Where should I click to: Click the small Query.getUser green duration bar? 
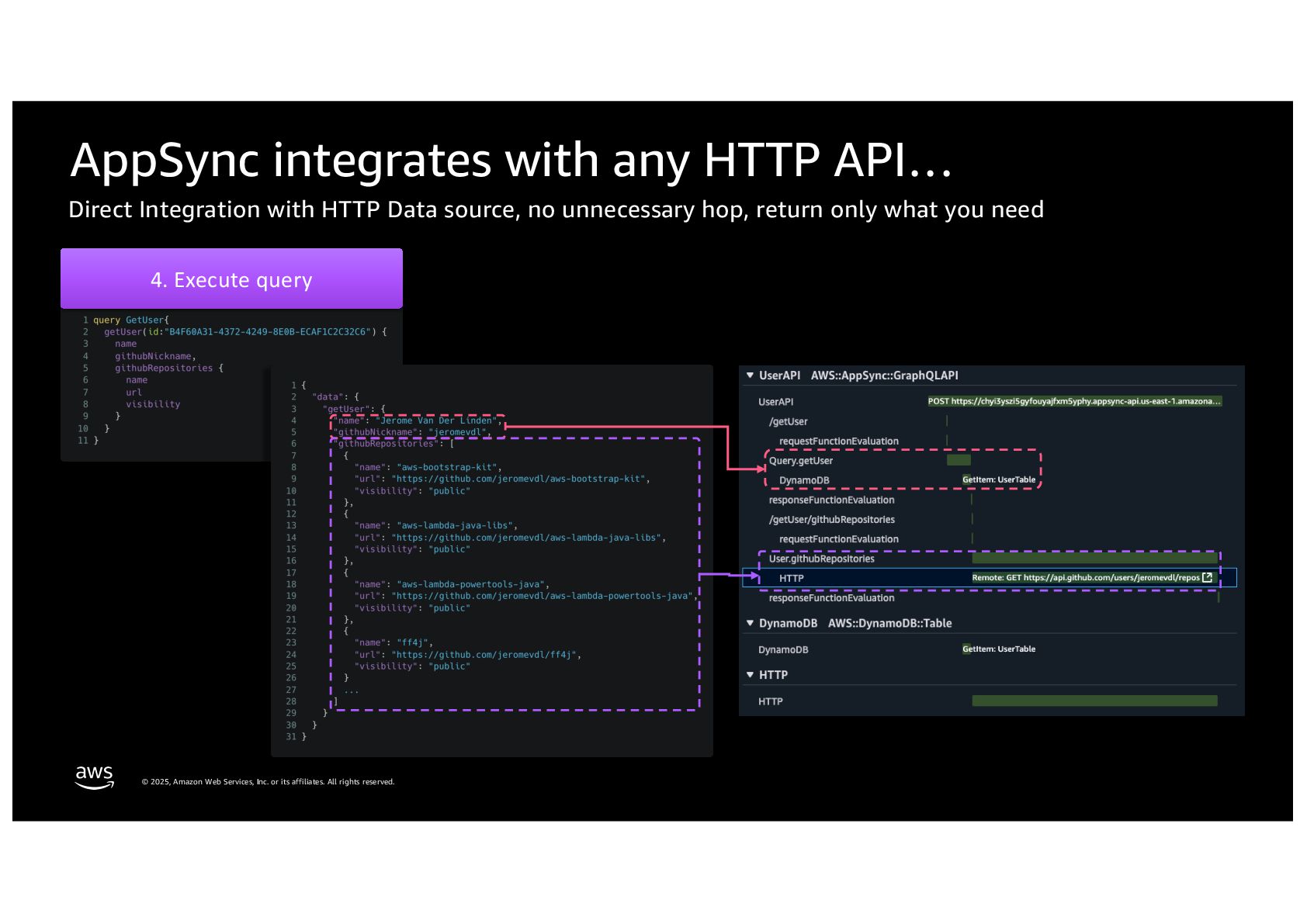[x=959, y=461]
